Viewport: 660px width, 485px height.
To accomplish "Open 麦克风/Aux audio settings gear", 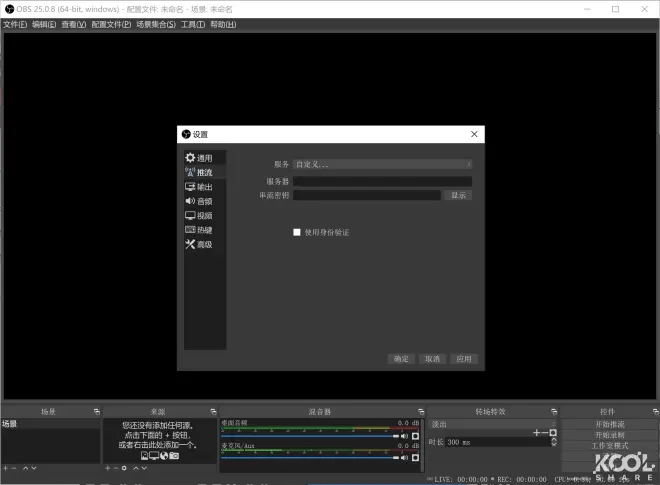I will tap(415, 458).
